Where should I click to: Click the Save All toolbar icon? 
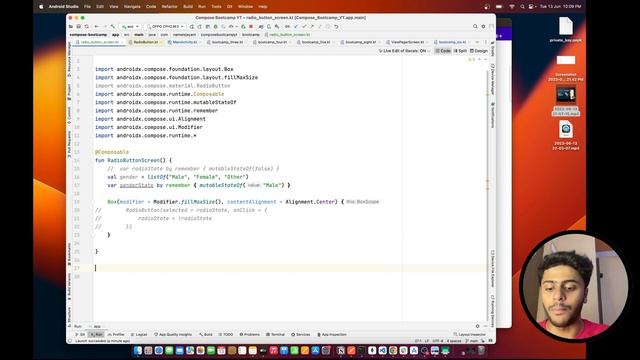pos(78,27)
